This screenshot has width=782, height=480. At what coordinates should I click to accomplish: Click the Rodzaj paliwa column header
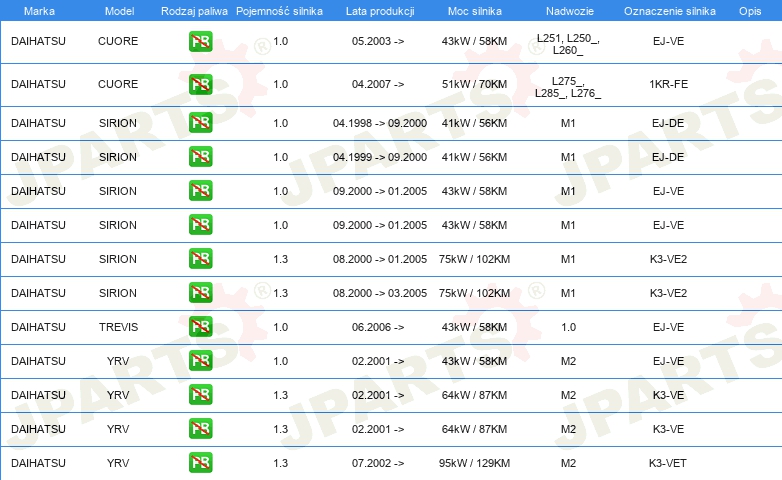(194, 11)
